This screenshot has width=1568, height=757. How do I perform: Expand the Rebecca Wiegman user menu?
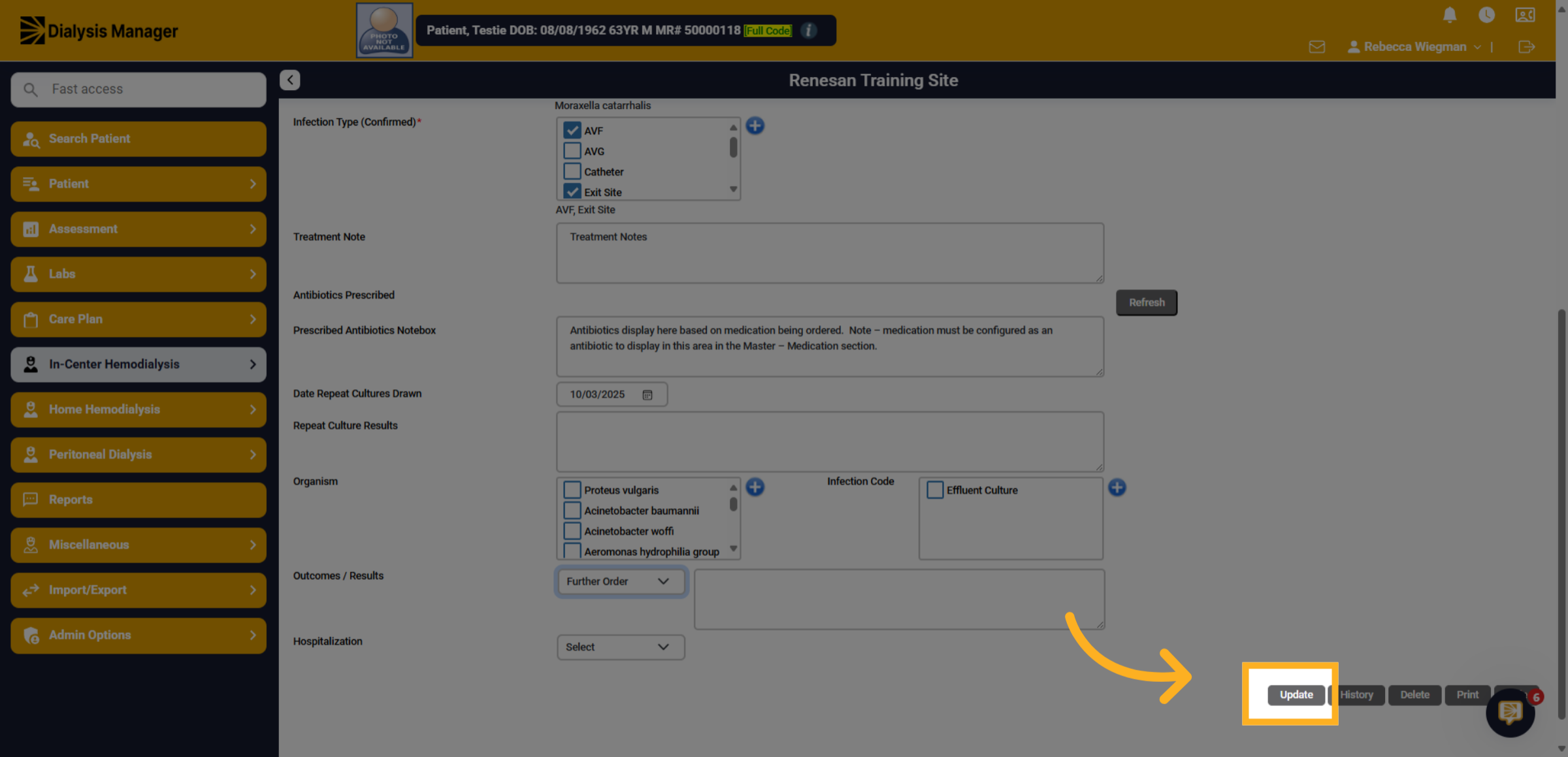pyautogui.click(x=1414, y=46)
